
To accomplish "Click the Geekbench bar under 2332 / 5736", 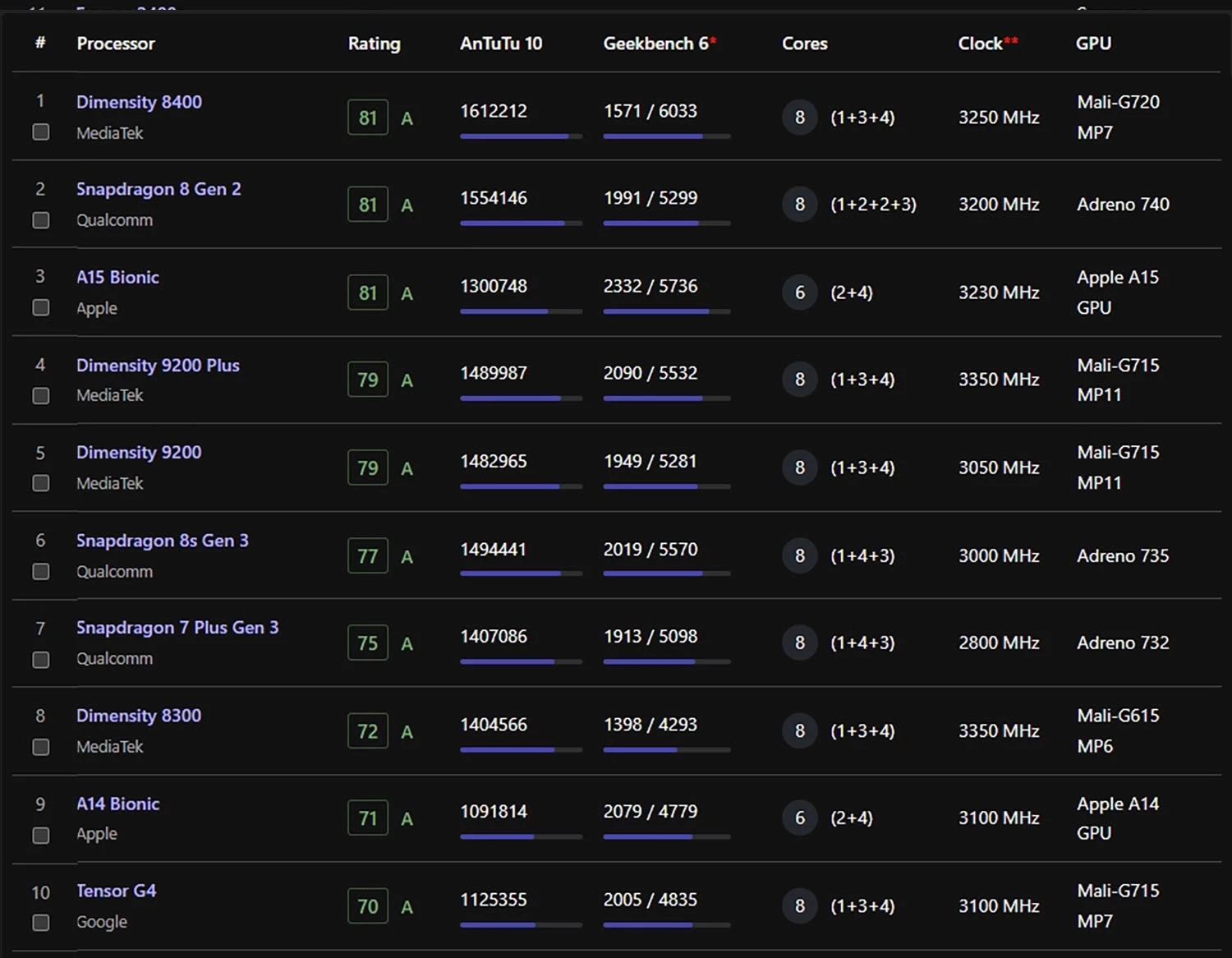I will (x=666, y=311).
